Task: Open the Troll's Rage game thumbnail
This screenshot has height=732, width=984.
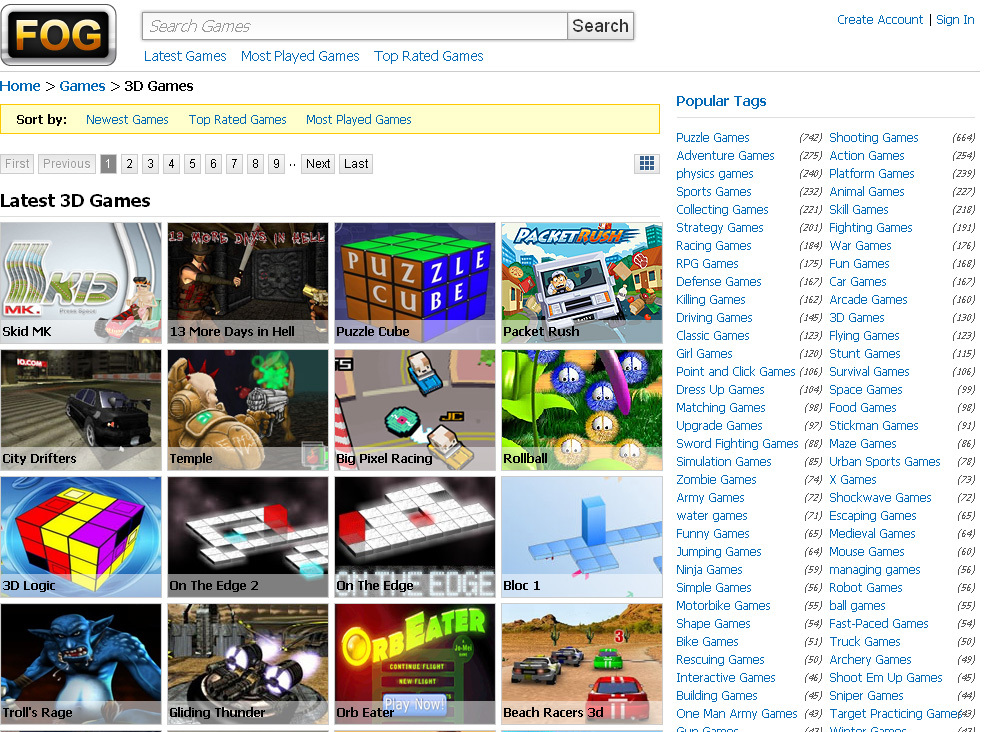Action: point(81,664)
